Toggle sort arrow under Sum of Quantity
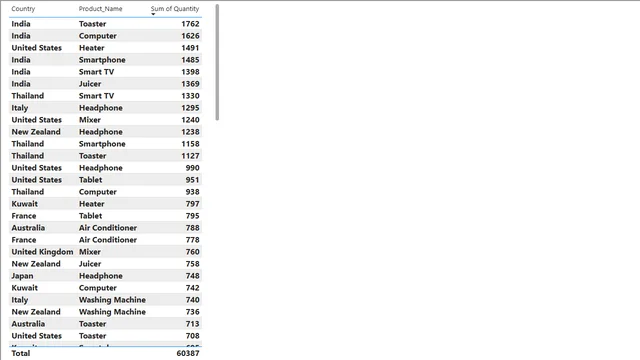This screenshot has height=360, width=640. pyautogui.click(x=153, y=14)
